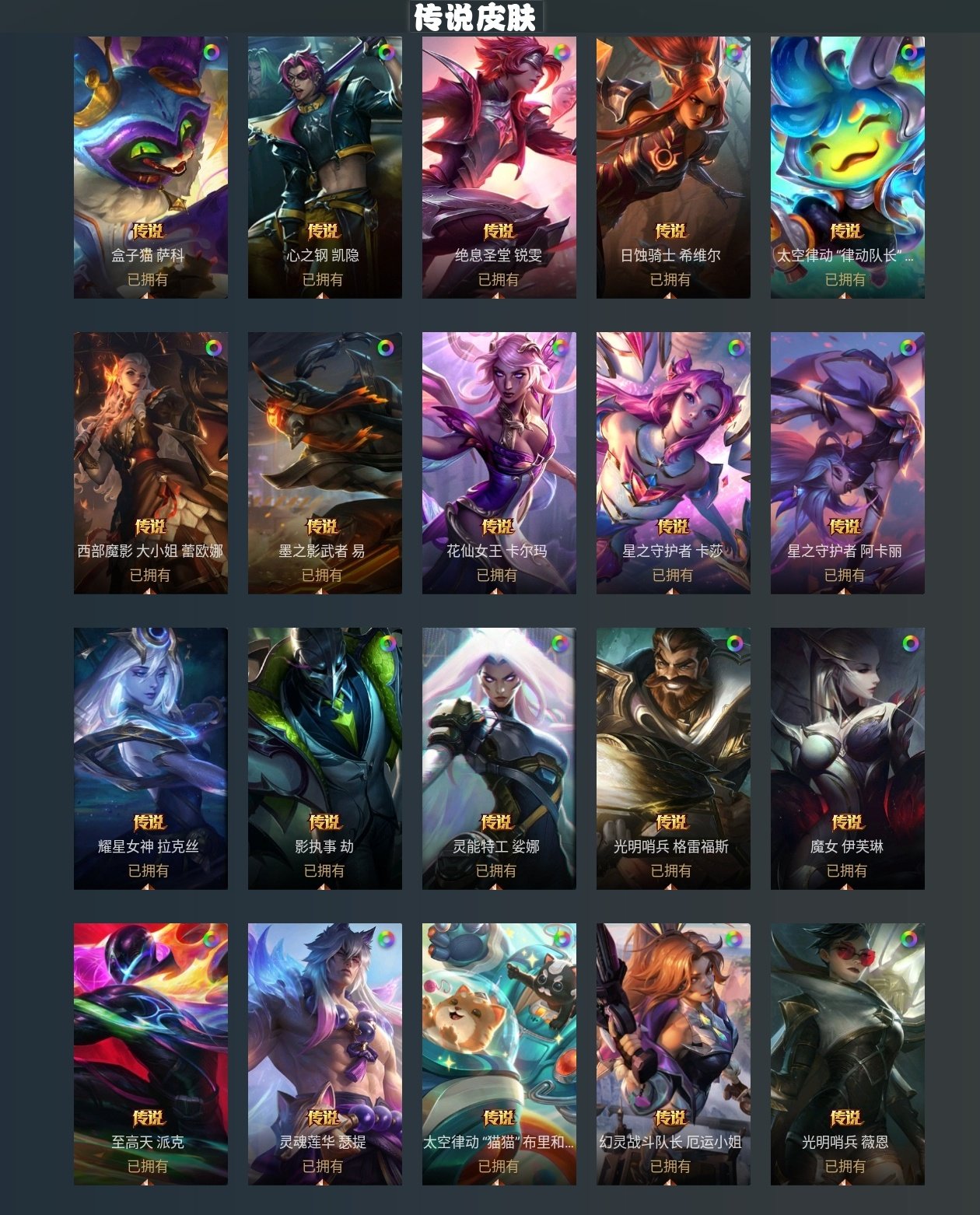This screenshot has height=1215, width=980.
Task: Select the 灵魂莲华 瑟提 skin artwork
Action: (x=324, y=1054)
